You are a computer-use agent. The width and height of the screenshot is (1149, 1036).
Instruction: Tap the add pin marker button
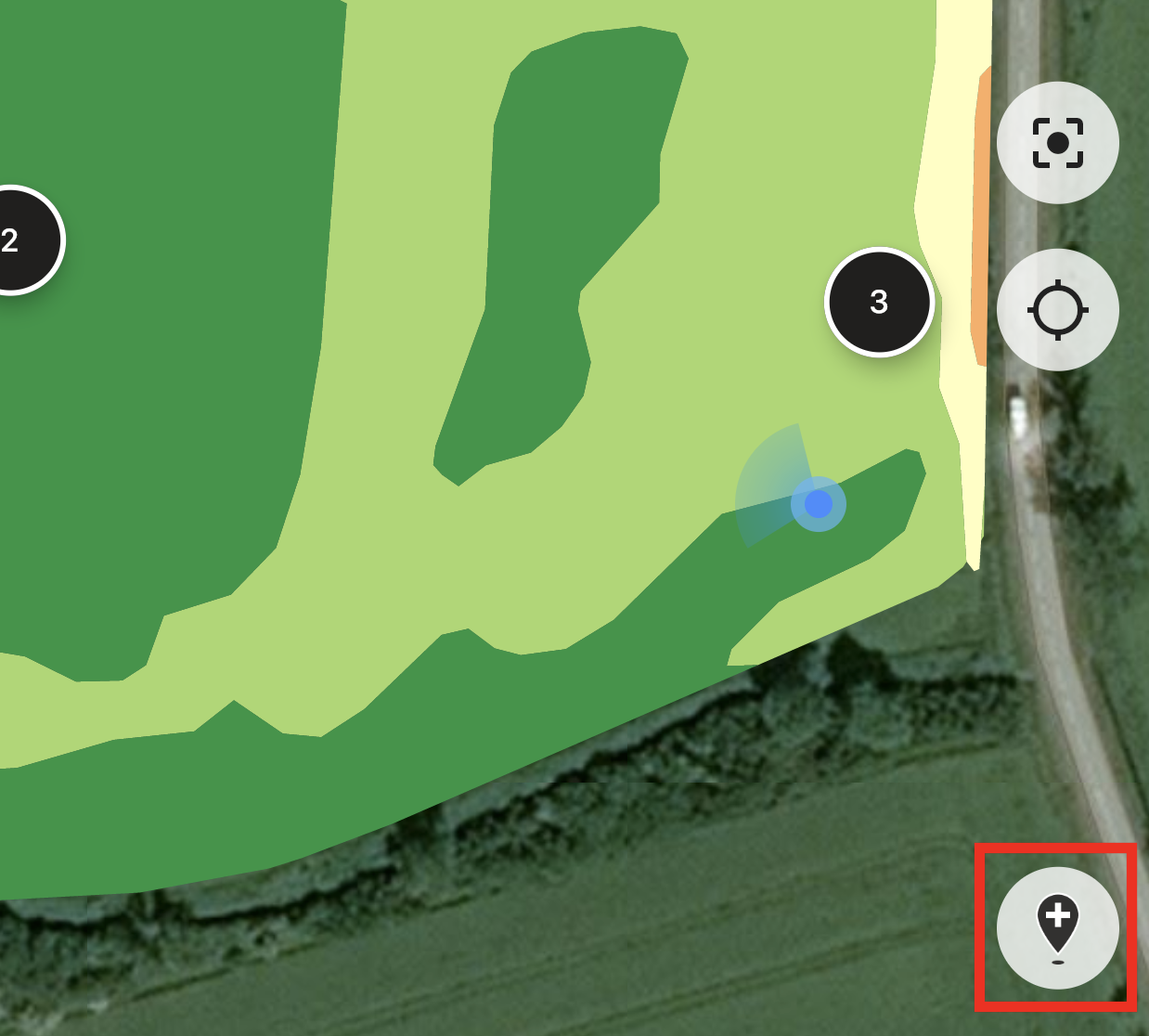coord(1057,927)
